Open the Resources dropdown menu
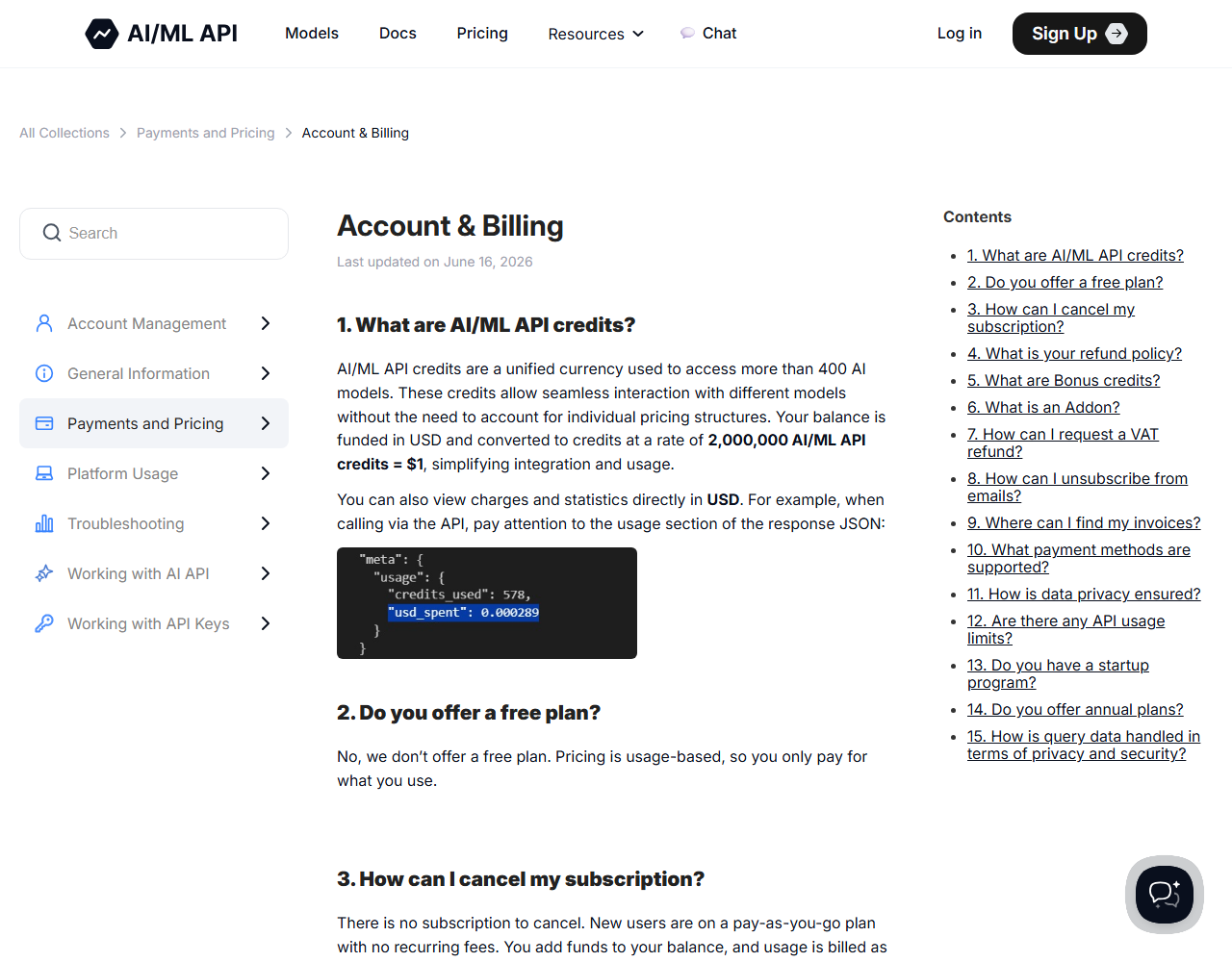Image resolution: width=1232 pixels, height=962 pixels. (x=596, y=34)
